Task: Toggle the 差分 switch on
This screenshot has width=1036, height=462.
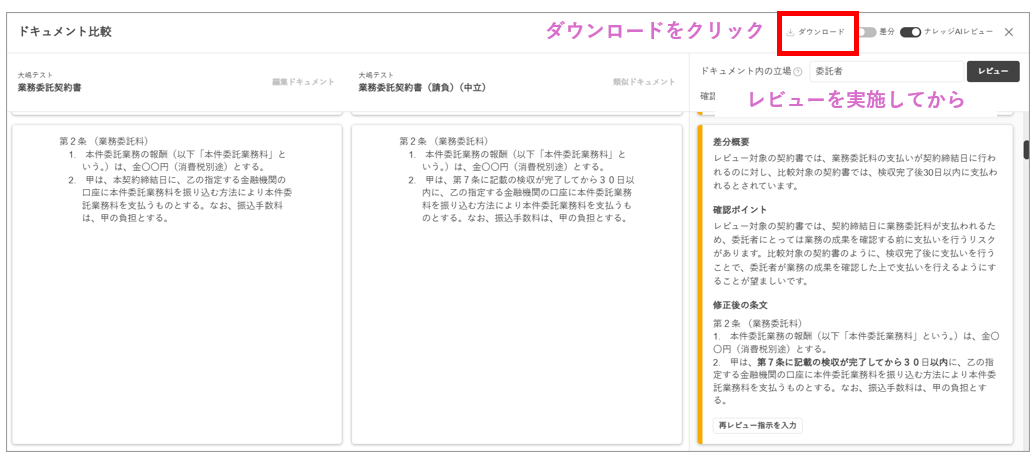Action: click(x=866, y=32)
